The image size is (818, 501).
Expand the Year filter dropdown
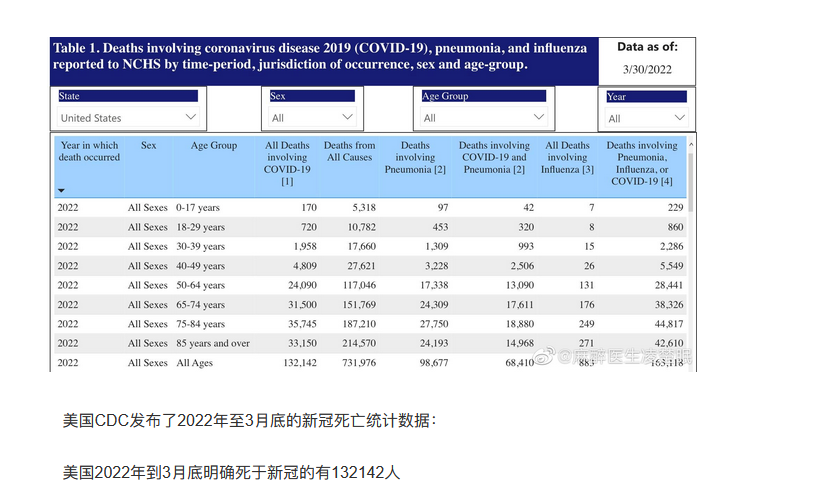646,118
